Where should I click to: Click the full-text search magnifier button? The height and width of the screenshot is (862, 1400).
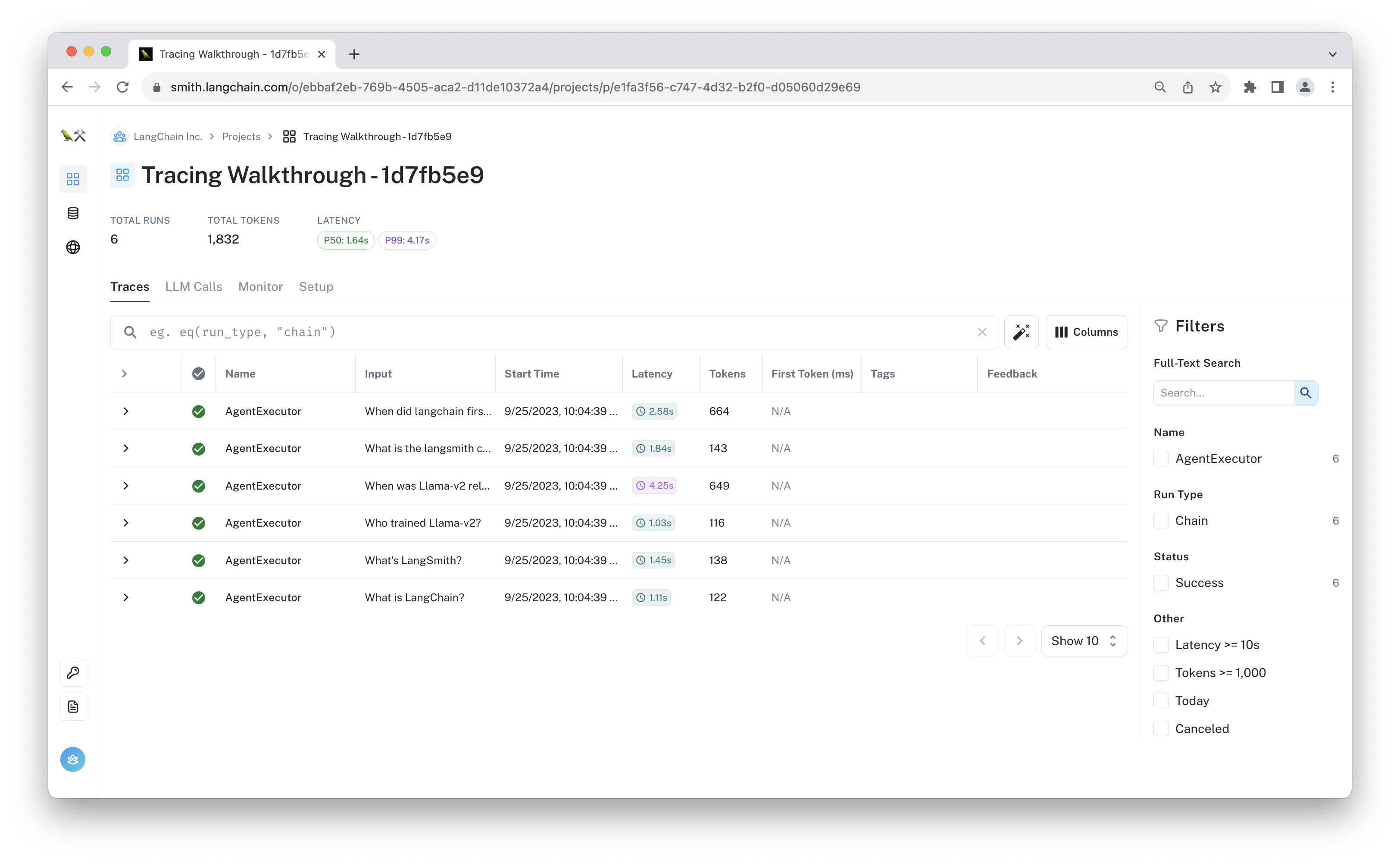tap(1305, 393)
